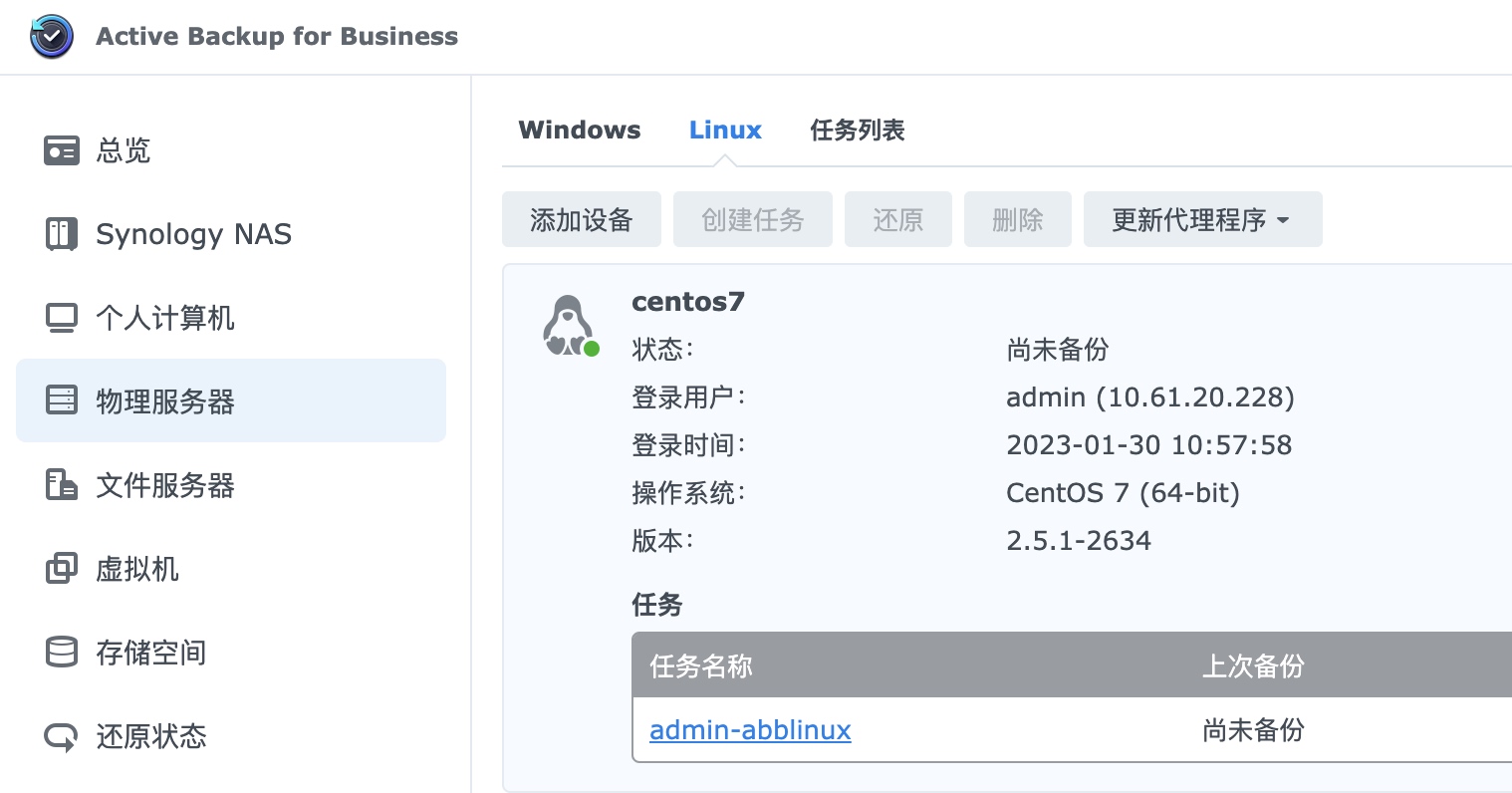Click the version value 2.5.1-2634
Viewport: 1512px width, 793px height.
1079,541
